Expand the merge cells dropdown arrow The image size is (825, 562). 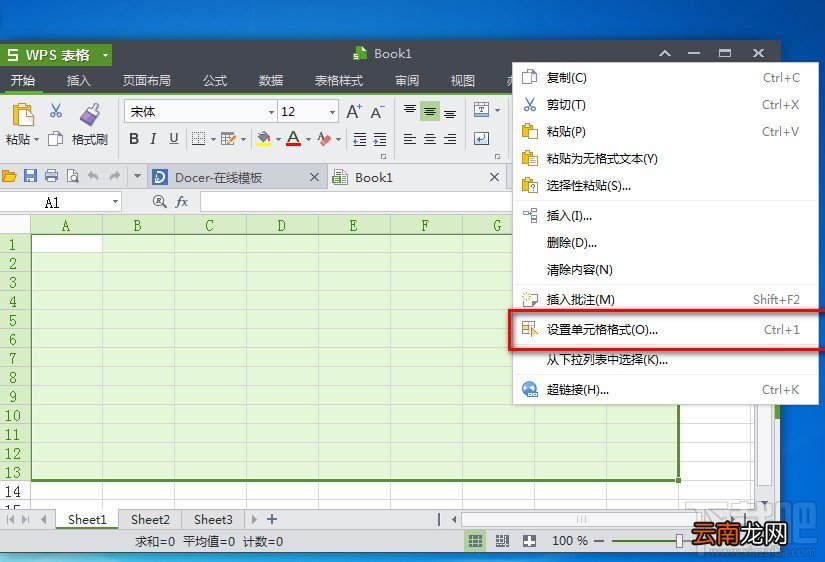(497, 110)
